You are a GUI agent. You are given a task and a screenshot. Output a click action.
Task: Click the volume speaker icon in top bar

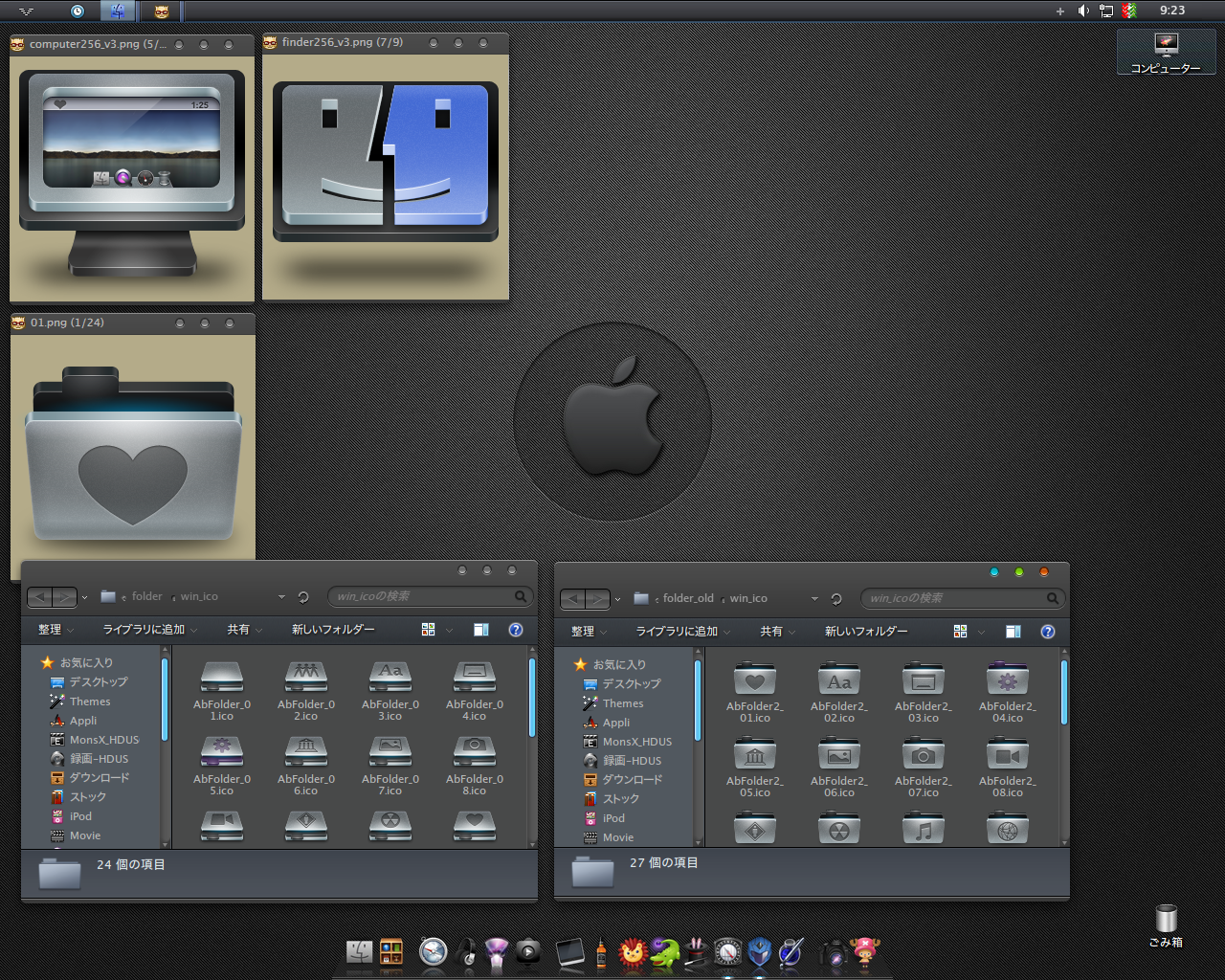pos(1083,11)
